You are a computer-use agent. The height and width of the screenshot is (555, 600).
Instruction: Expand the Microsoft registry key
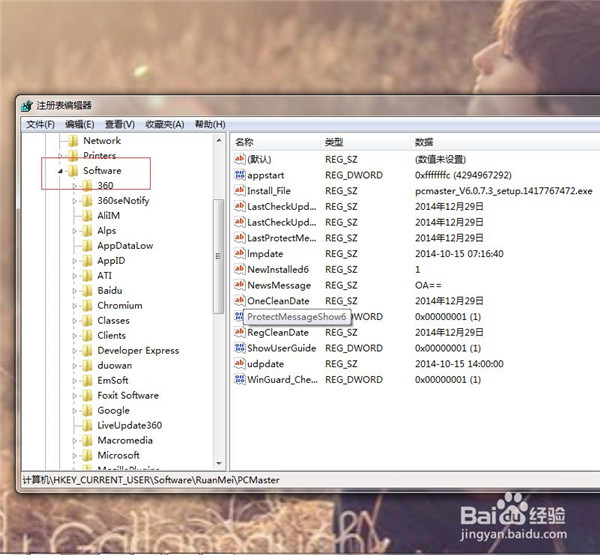[x=74, y=456]
